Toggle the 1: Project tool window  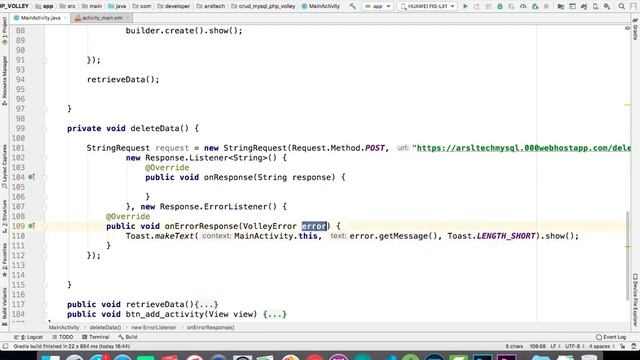[4, 31]
